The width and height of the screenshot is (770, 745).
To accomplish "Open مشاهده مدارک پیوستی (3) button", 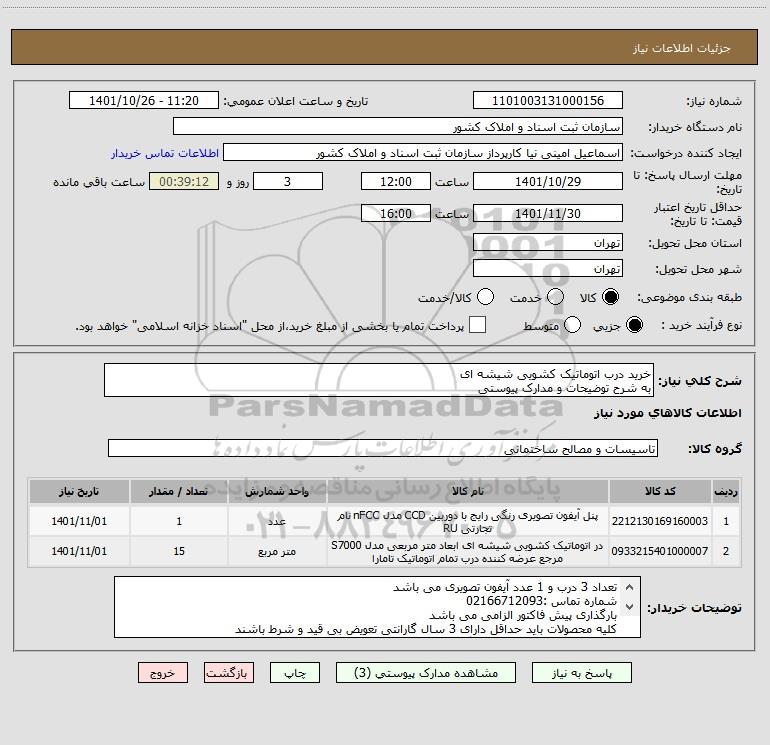I will point(426,673).
